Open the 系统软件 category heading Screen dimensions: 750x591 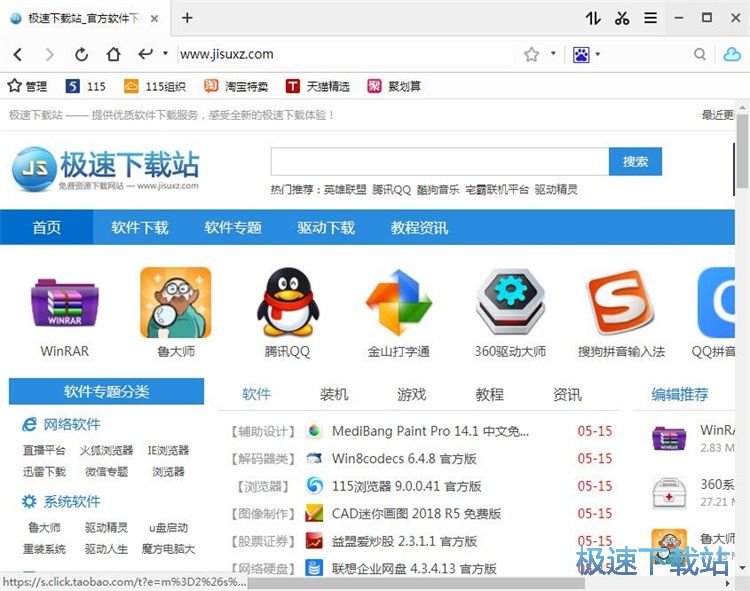(61, 502)
